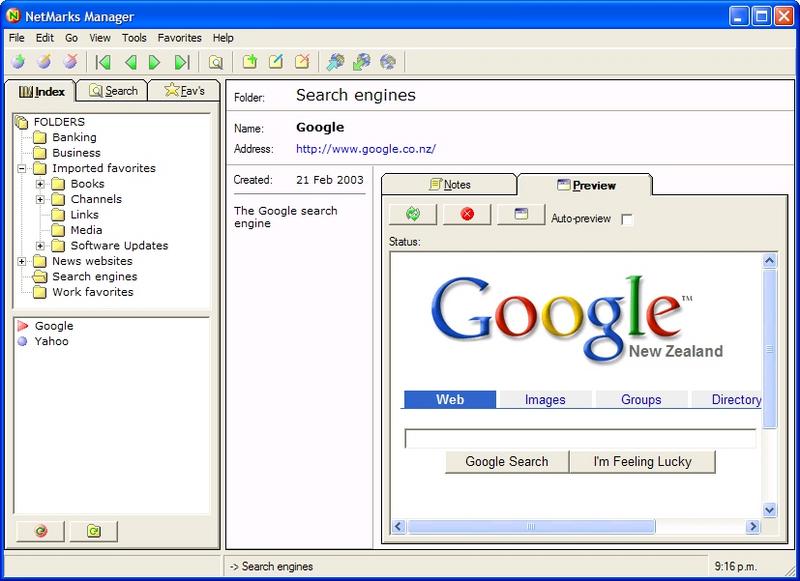Open the Go menu

point(71,38)
